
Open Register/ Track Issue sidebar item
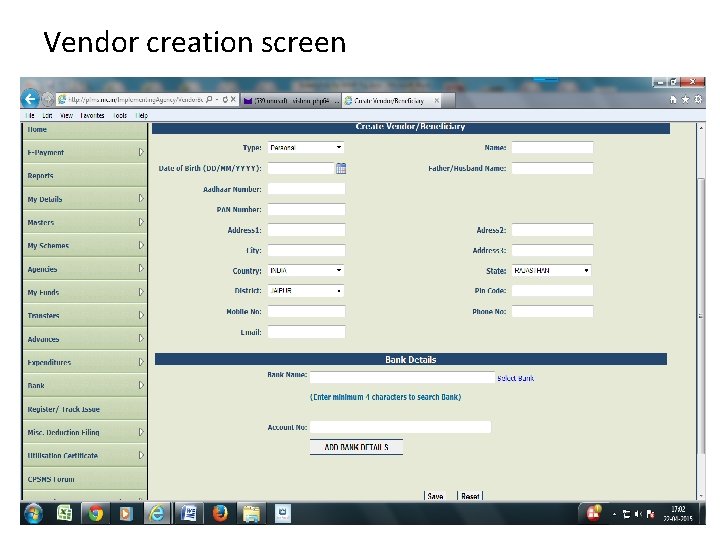click(84, 409)
